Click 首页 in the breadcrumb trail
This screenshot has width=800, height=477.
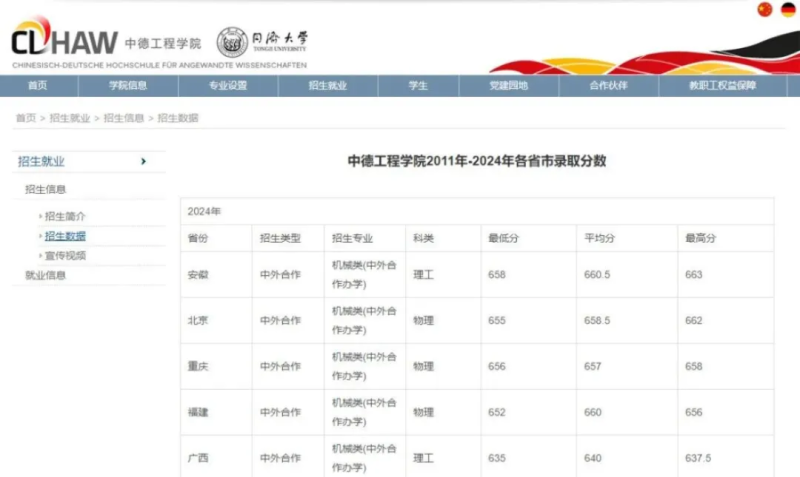coord(25,118)
